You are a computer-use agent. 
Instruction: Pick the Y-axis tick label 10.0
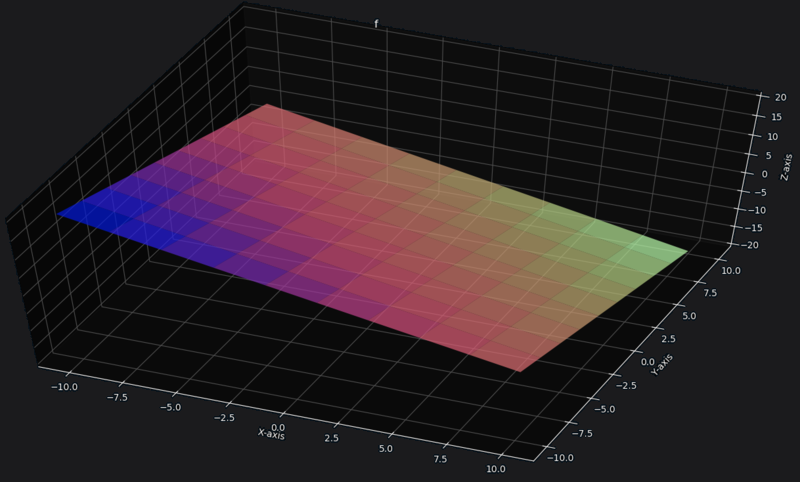click(x=731, y=271)
